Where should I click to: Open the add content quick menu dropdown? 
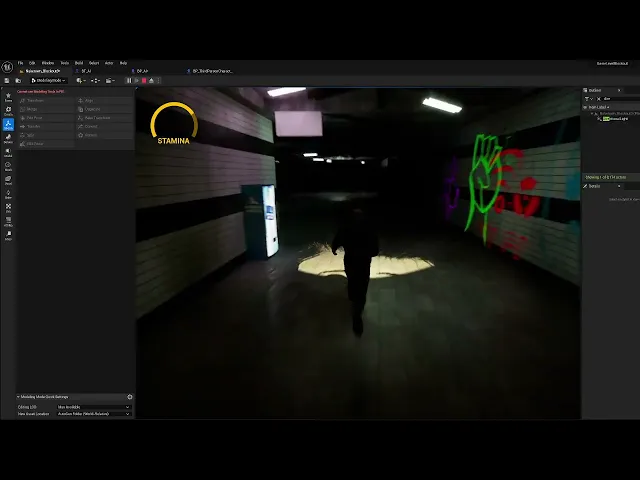tap(81, 81)
